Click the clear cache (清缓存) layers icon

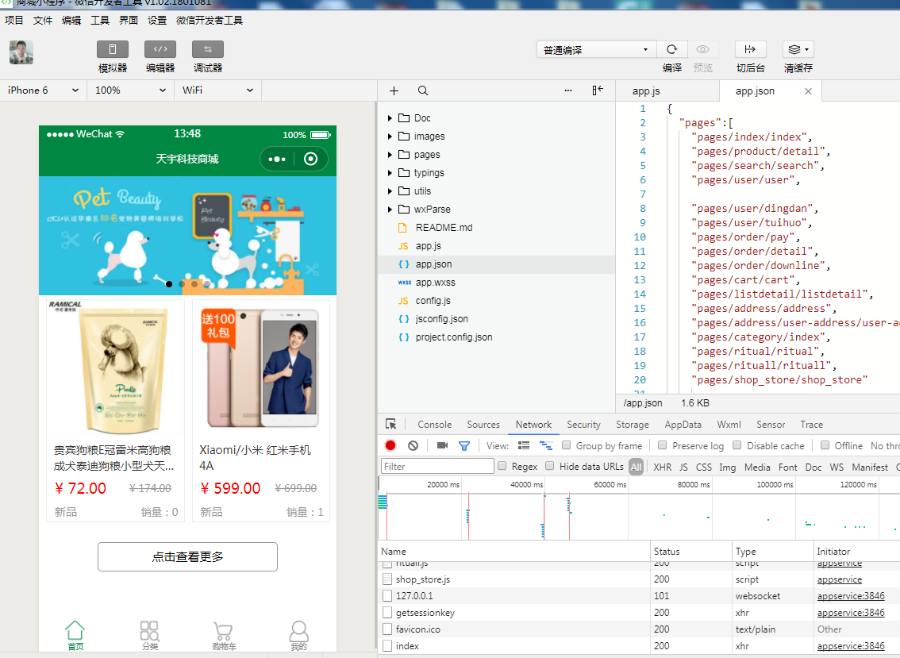(797, 50)
